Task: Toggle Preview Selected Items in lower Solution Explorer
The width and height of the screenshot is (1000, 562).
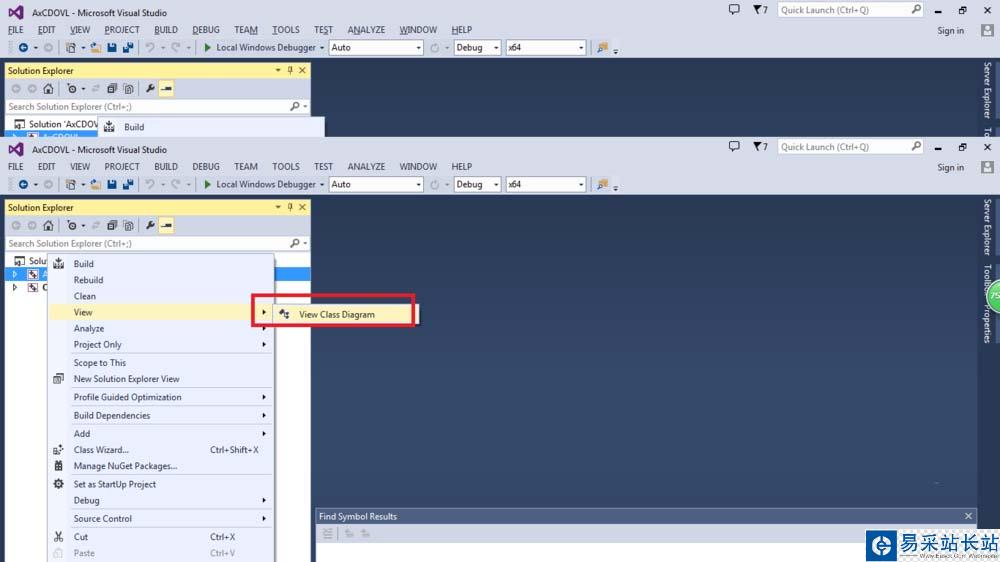Action: point(166,226)
